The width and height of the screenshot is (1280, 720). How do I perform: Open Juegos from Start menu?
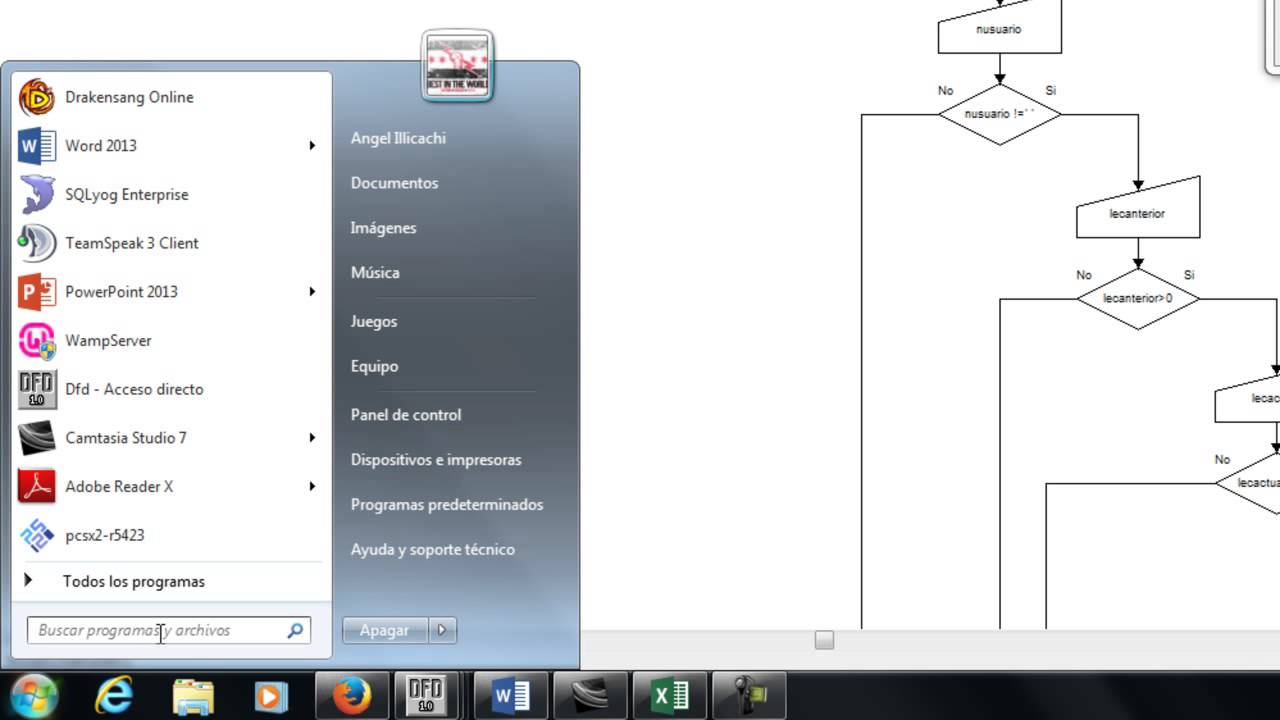tap(374, 321)
